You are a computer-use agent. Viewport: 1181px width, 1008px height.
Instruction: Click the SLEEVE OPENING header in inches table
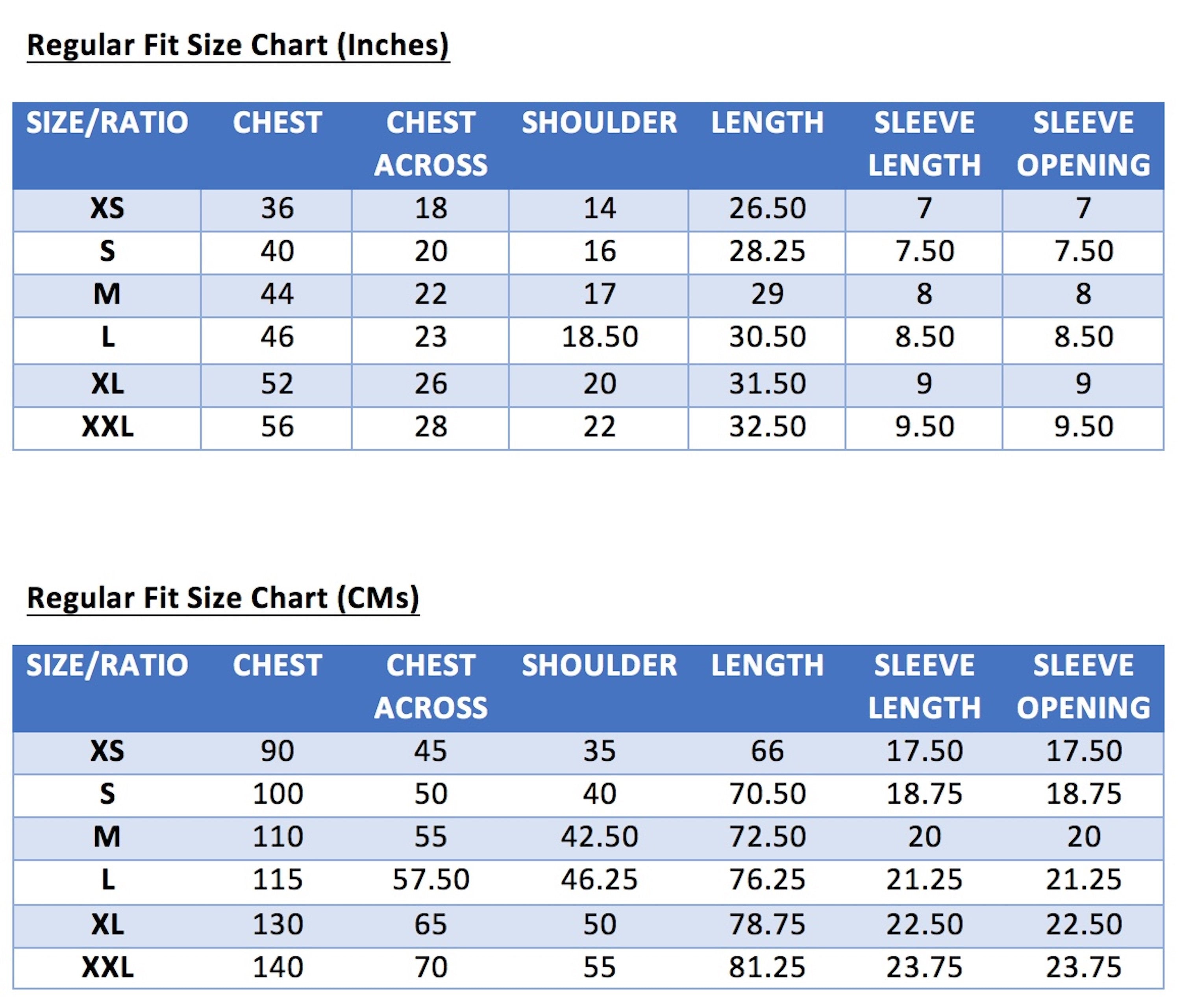(1083, 144)
